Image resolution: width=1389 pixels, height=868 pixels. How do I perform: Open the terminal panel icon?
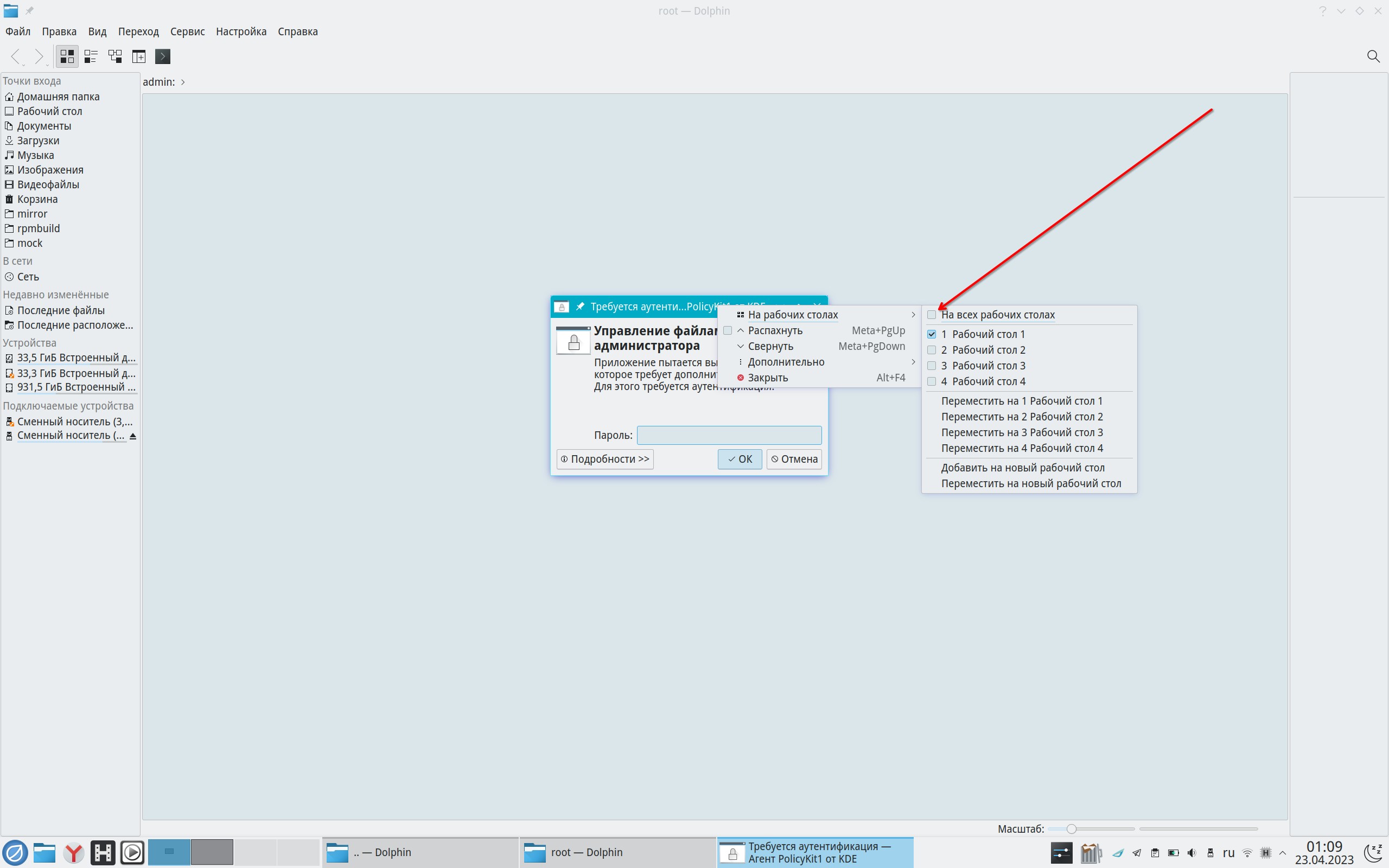(163, 56)
